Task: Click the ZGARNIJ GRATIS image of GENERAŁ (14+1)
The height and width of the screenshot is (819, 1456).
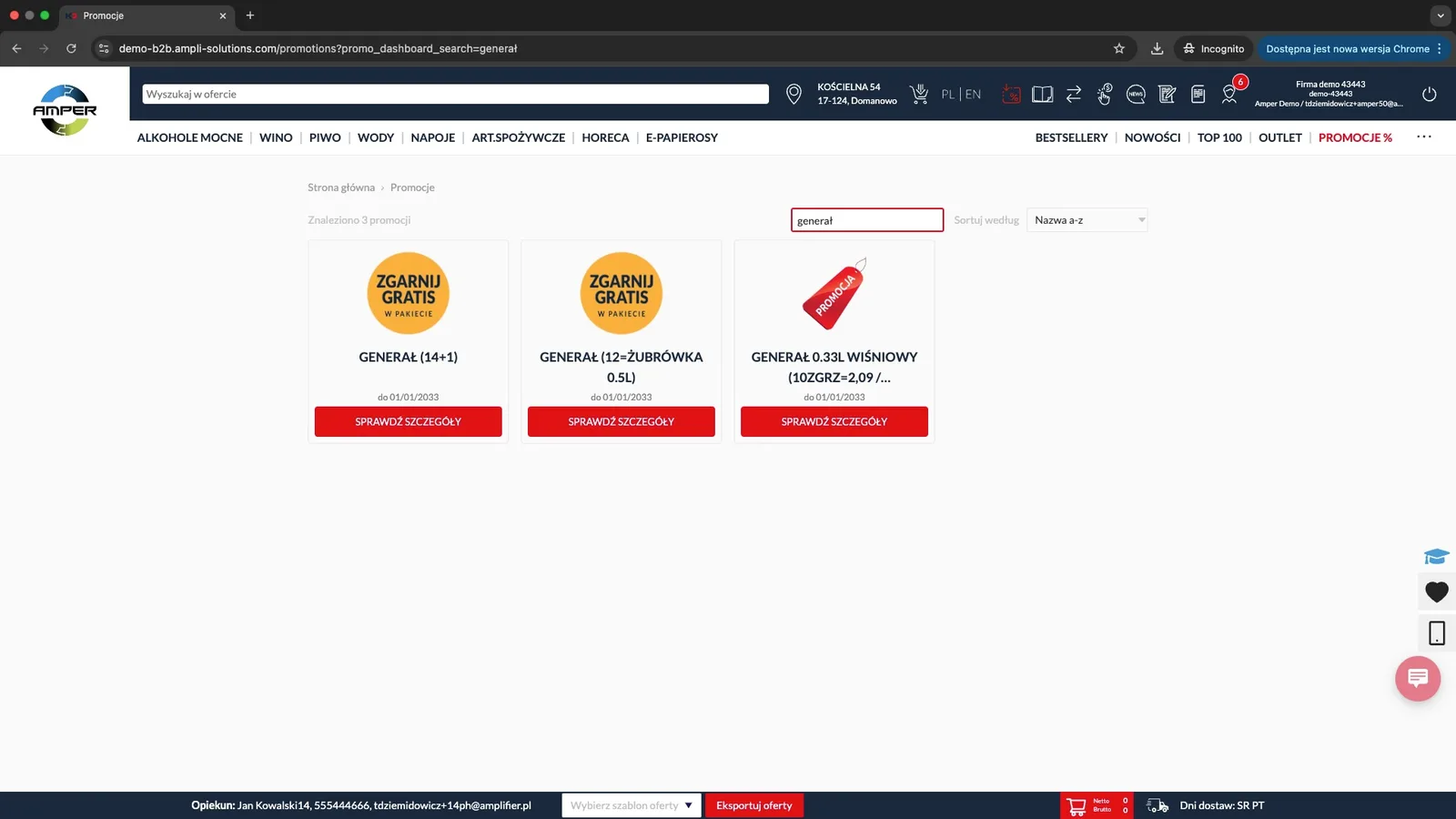Action: point(409,293)
